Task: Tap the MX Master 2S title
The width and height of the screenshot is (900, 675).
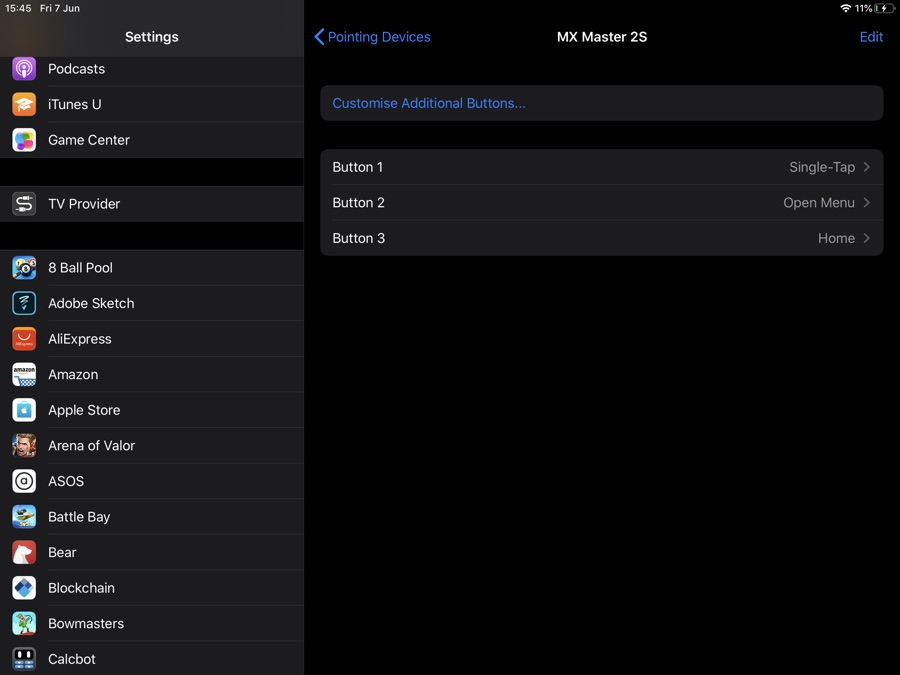Action: click(x=602, y=37)
